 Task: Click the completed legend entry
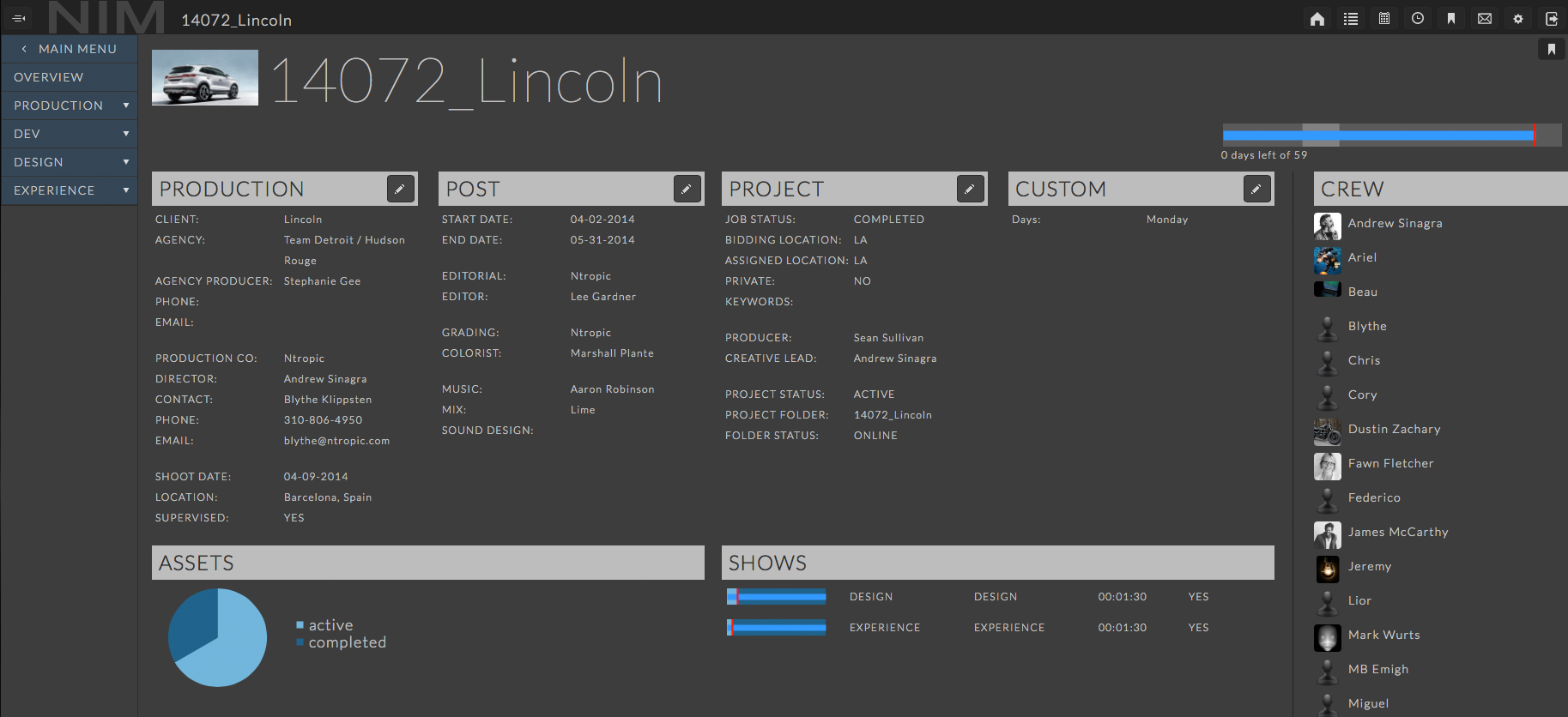(341, 642)
